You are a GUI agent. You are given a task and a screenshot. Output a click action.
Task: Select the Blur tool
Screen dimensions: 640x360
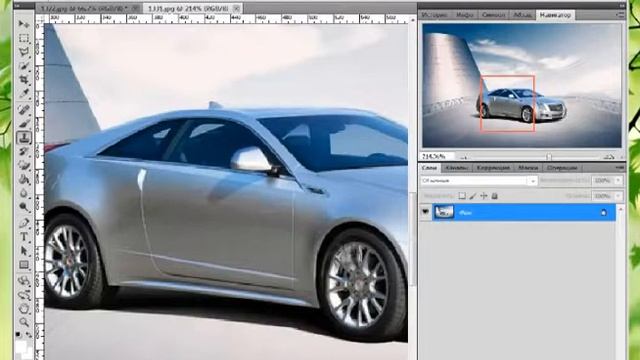point(24,193)
